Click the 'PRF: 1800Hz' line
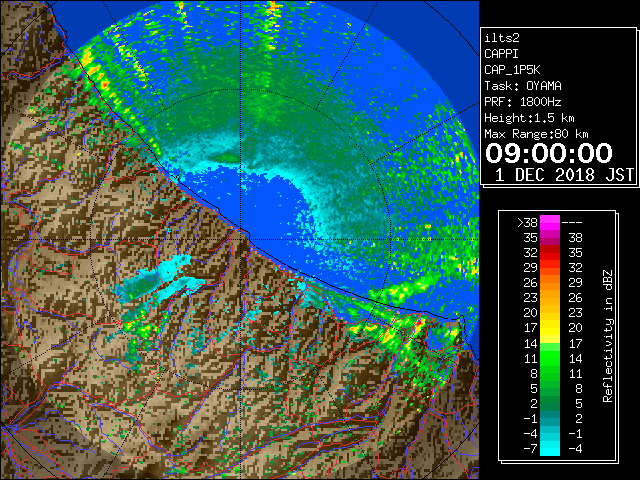Screen dimensions: 640x480 point(523,102)
